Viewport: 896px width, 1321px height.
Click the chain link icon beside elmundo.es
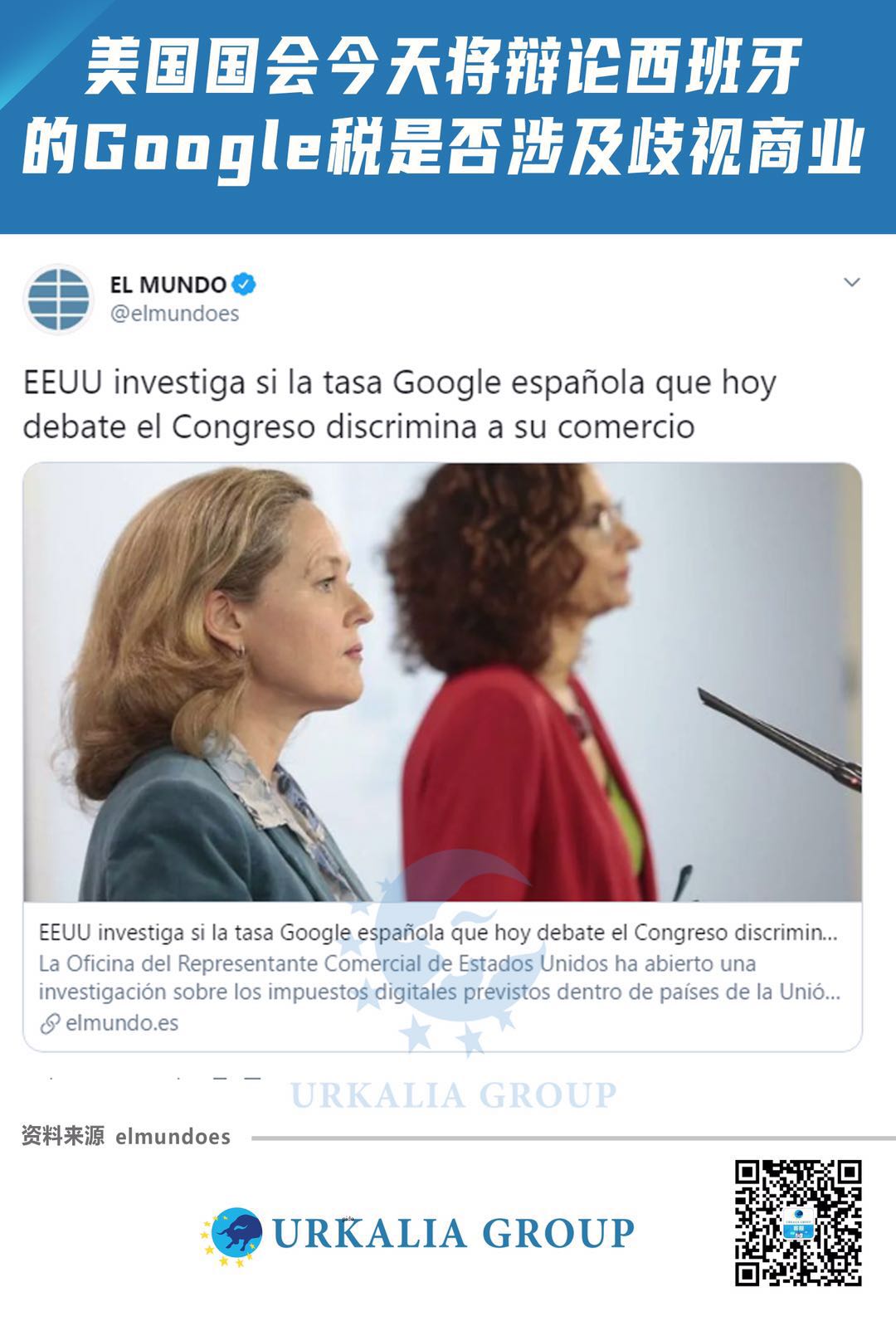coord(50,1024)
